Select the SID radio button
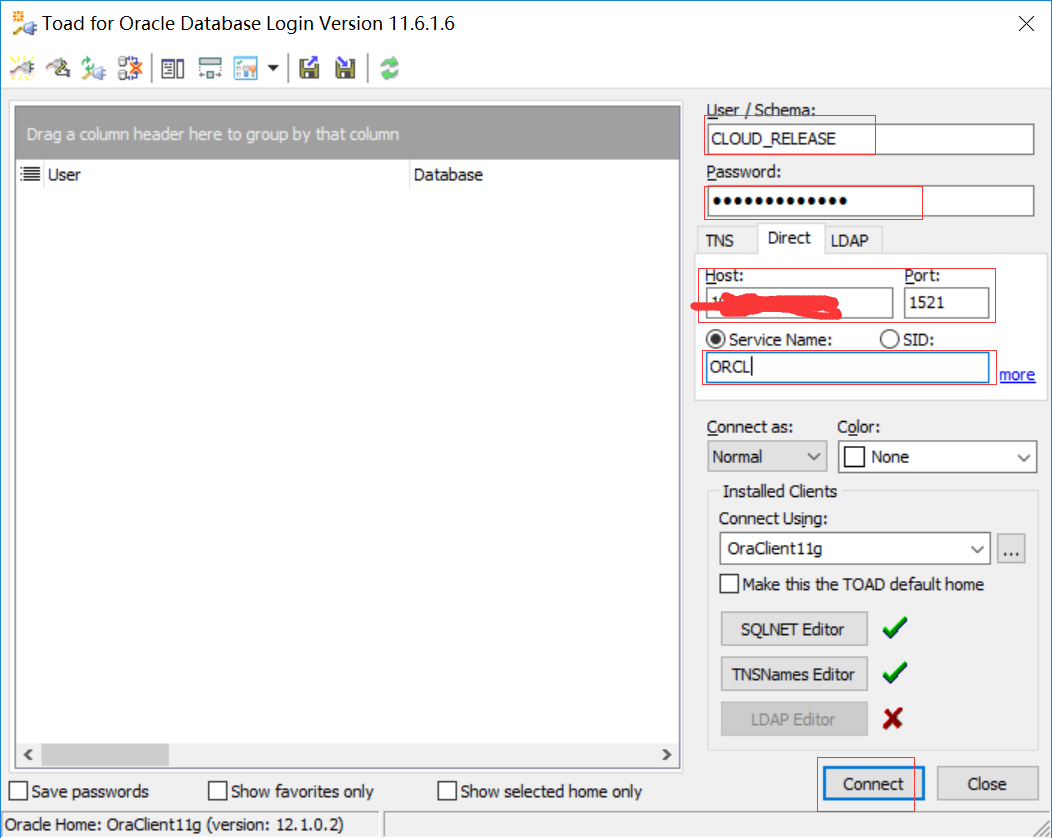 [889, 339]
